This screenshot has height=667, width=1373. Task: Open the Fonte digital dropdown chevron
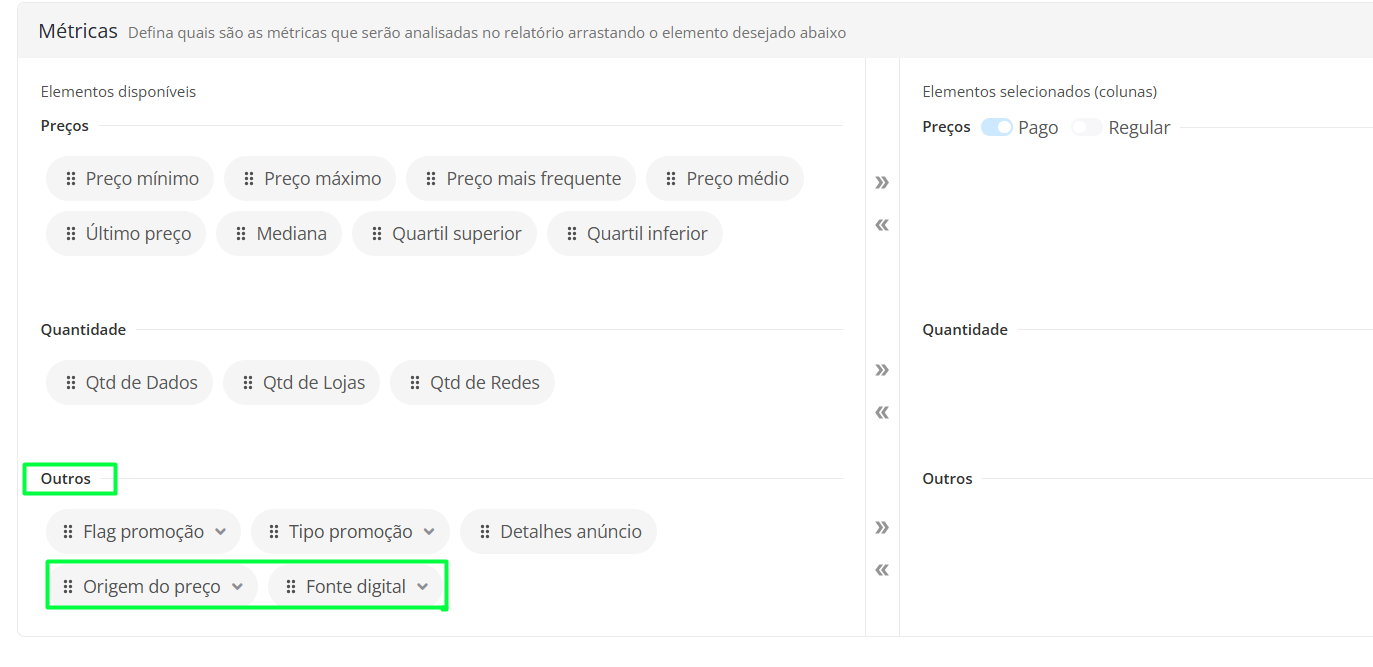(x=423, y=587)
